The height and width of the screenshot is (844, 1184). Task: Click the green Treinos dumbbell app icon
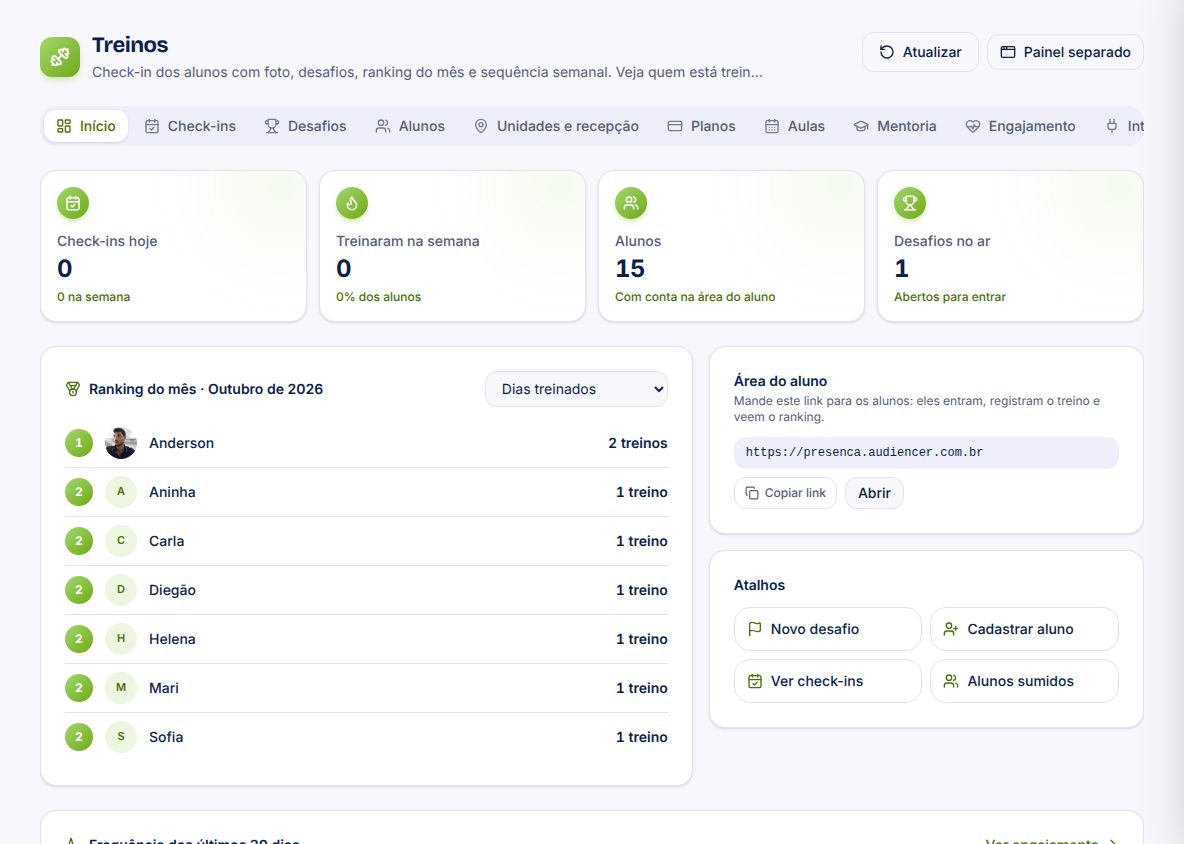[60, 57]
